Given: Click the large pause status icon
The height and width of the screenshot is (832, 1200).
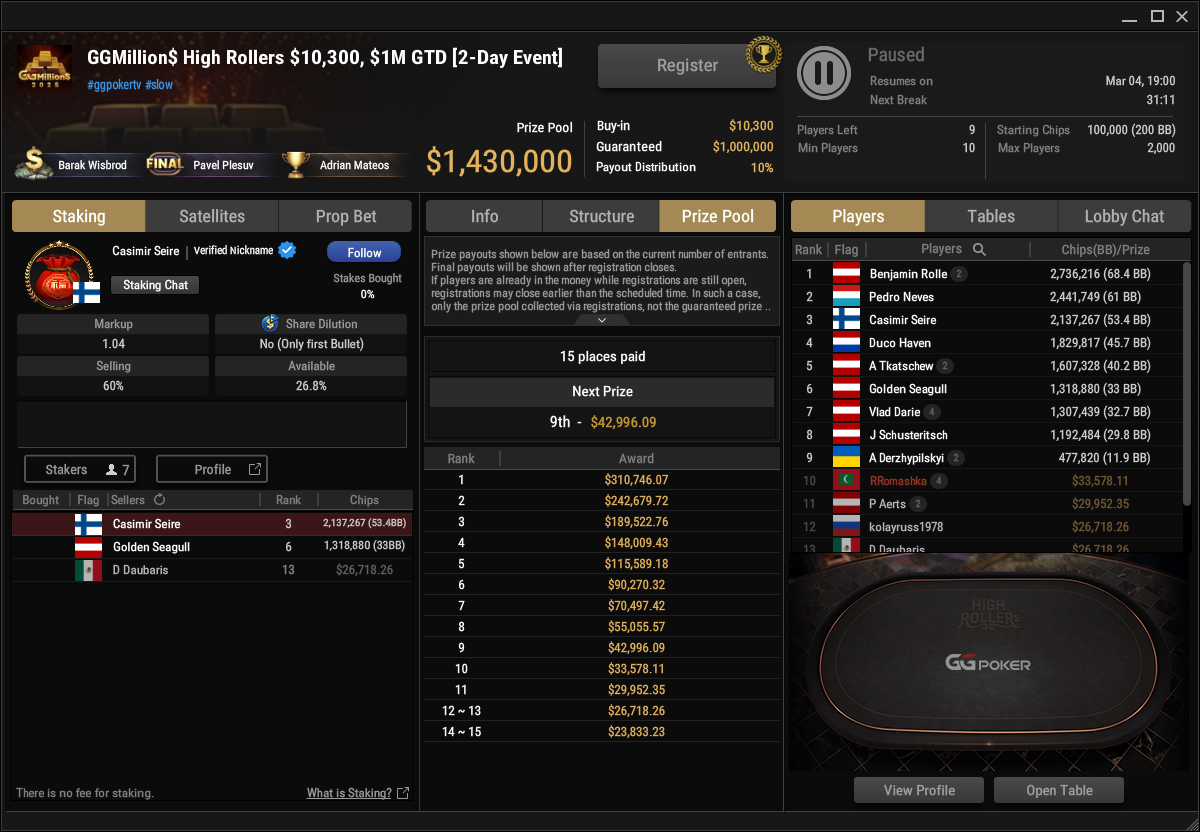Looking at the screenshot, I should (x=824, y=73).
